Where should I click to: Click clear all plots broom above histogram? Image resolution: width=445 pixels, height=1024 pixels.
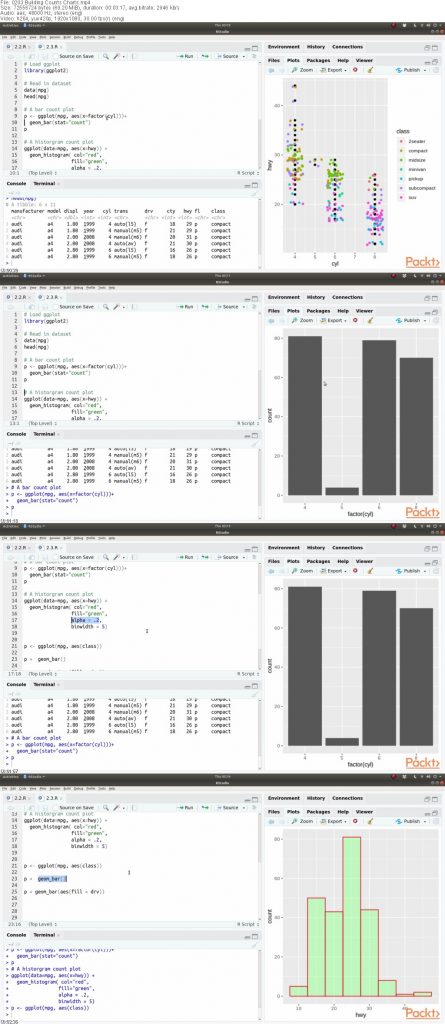(370, 821)
